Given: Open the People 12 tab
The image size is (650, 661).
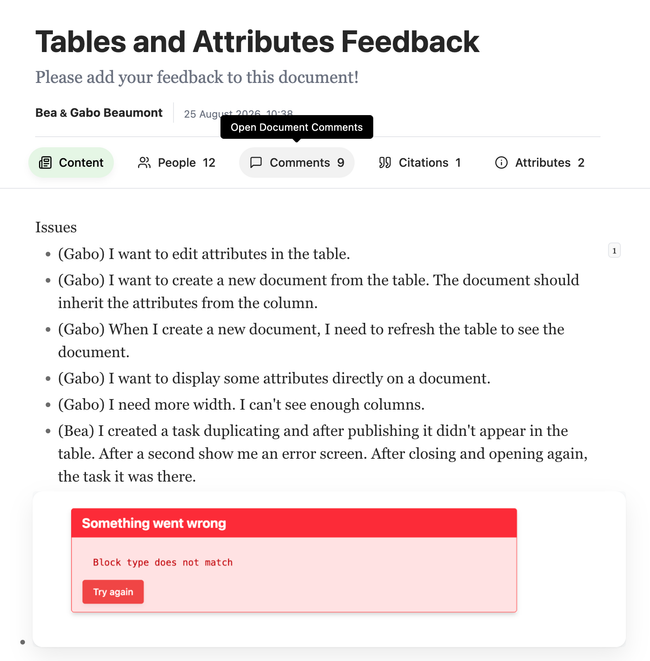Looking at the screenshot, I should coord(176,163).
